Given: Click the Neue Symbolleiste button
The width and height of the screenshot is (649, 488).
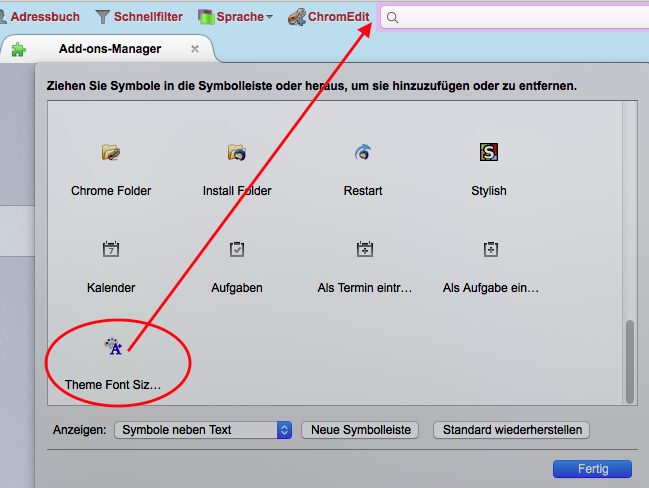Looking at the screenshot, I should point(361,430).
